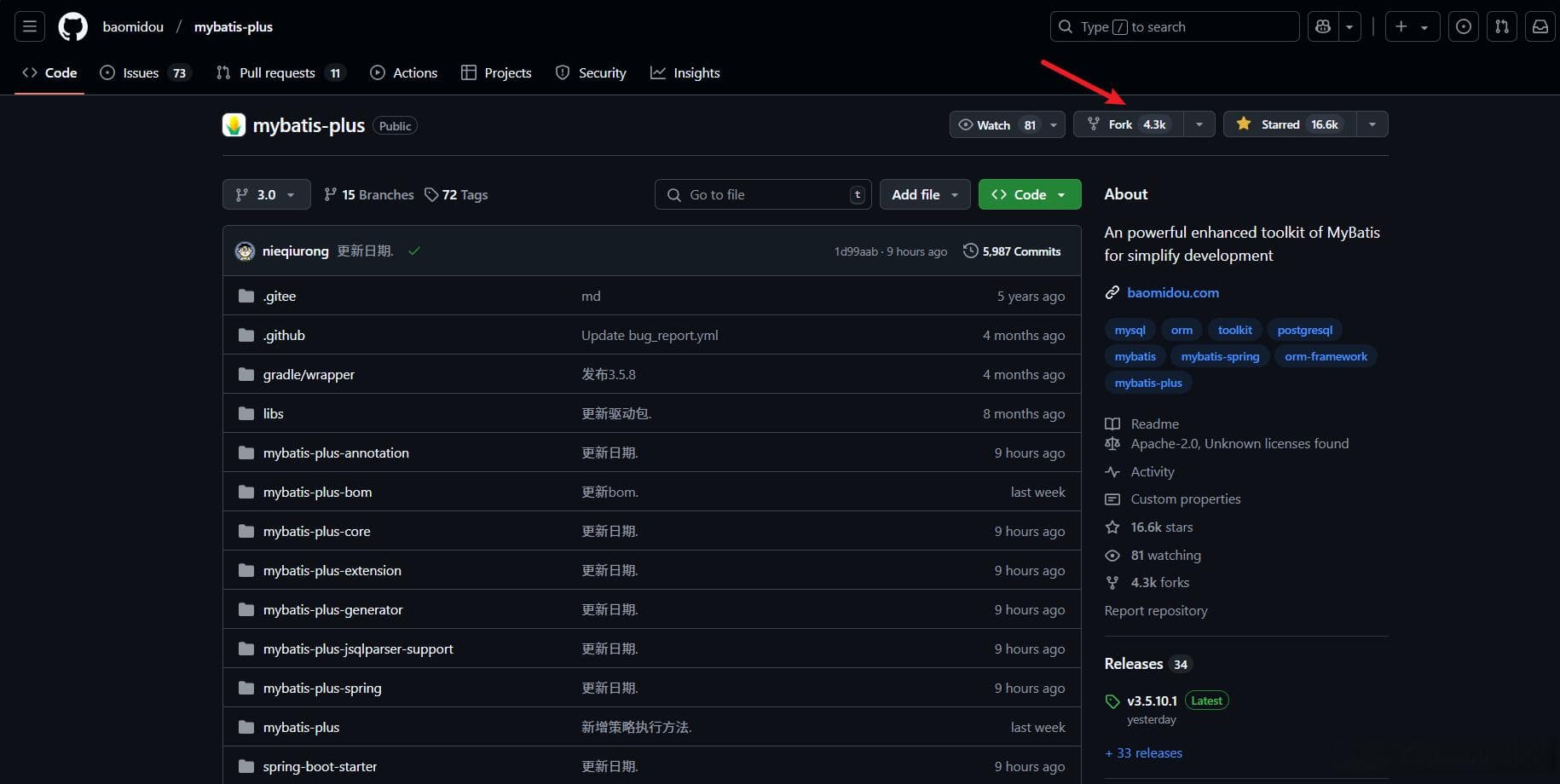The height and width of the screenshot is (784, 1560).
Task: Open Copilot chat icon in header
Action: (1323, 26)
